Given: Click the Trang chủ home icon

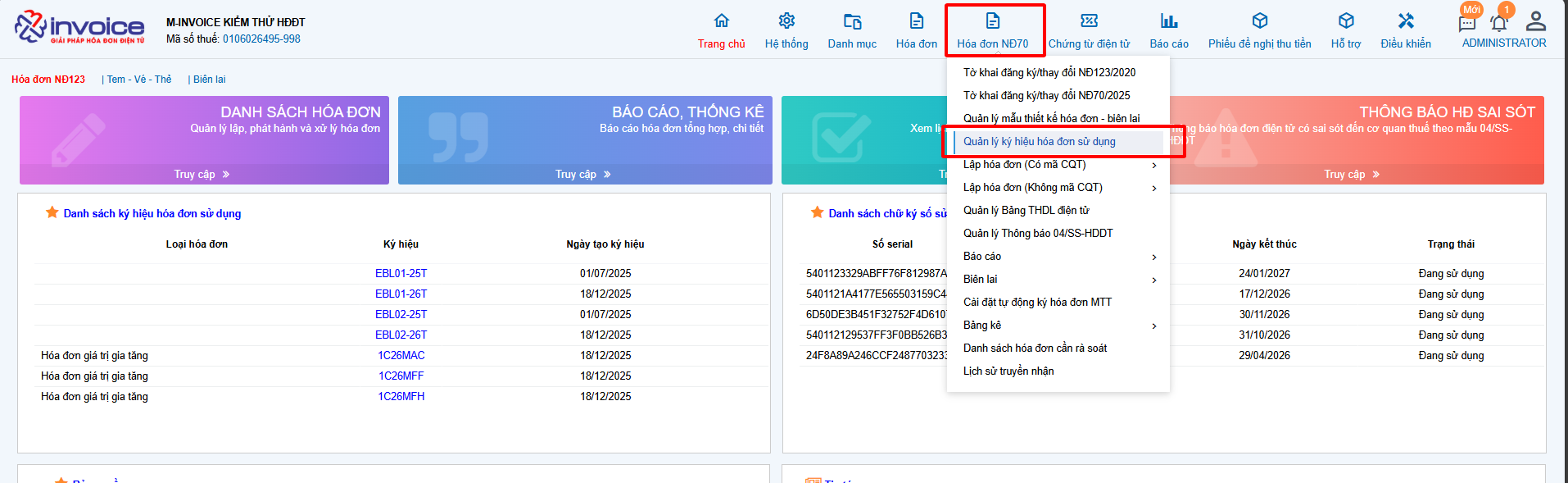Looking at the screenshot, I should (721, 21).
